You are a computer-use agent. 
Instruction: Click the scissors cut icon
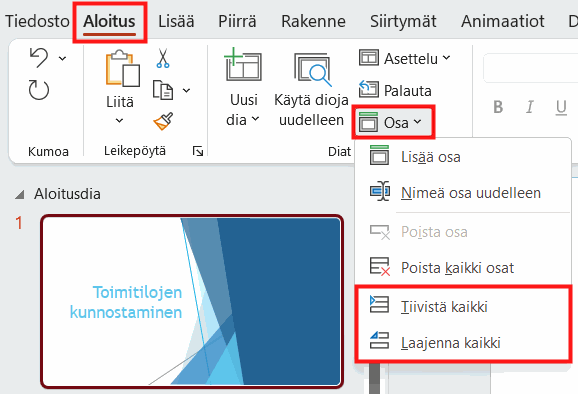point(163,58)
